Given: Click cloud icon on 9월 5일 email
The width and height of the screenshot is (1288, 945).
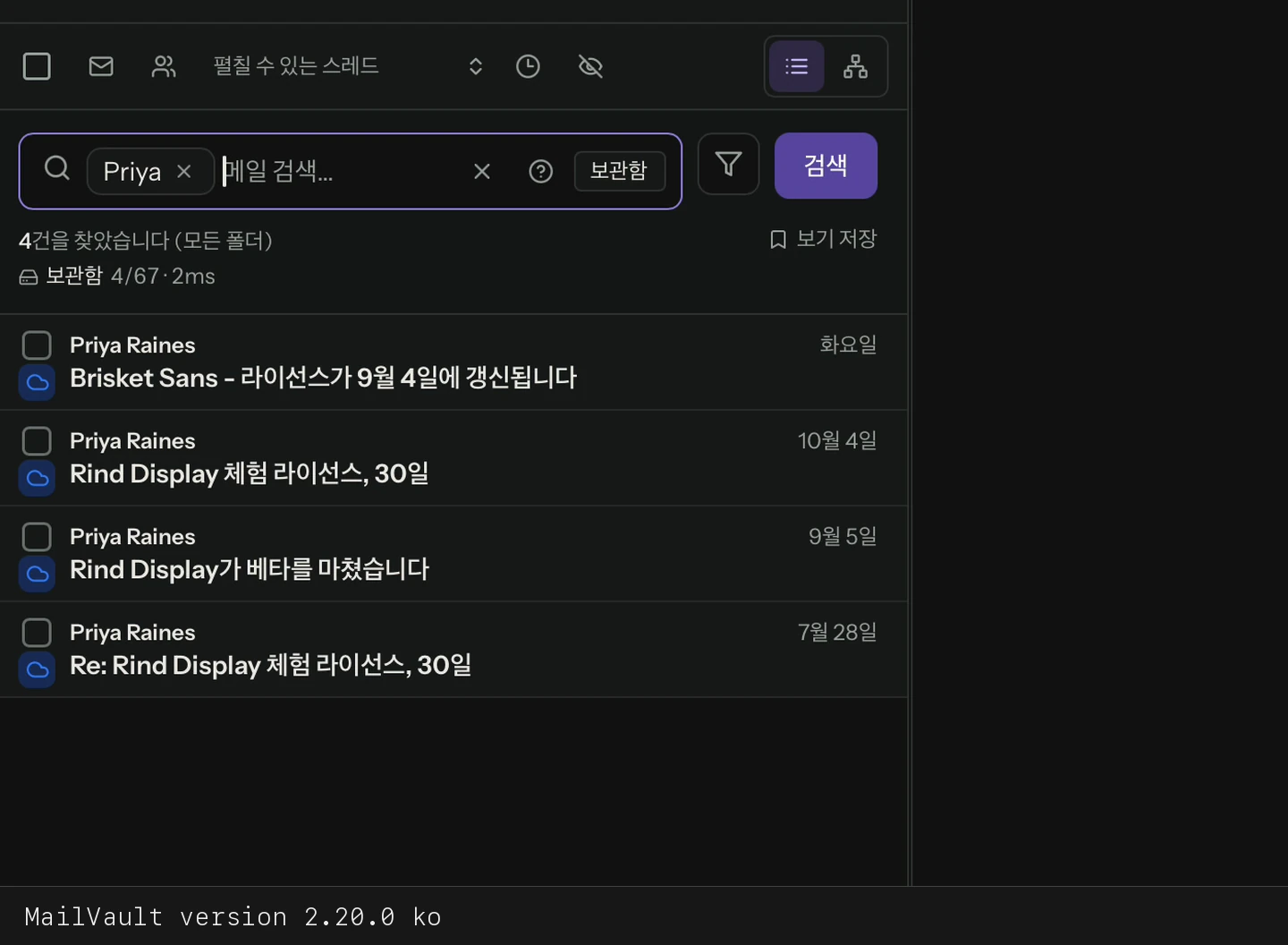Looking at the screenshot, I should (x=38, y=574).
